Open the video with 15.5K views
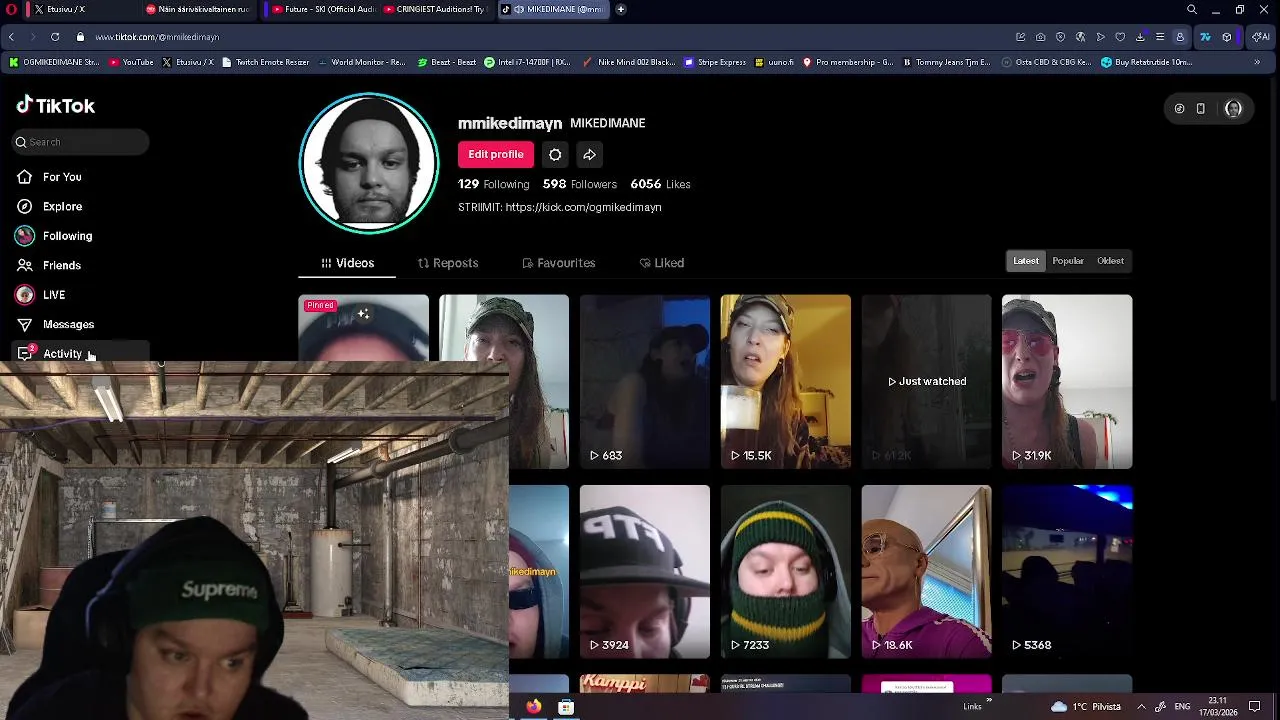 click(785, 381)
